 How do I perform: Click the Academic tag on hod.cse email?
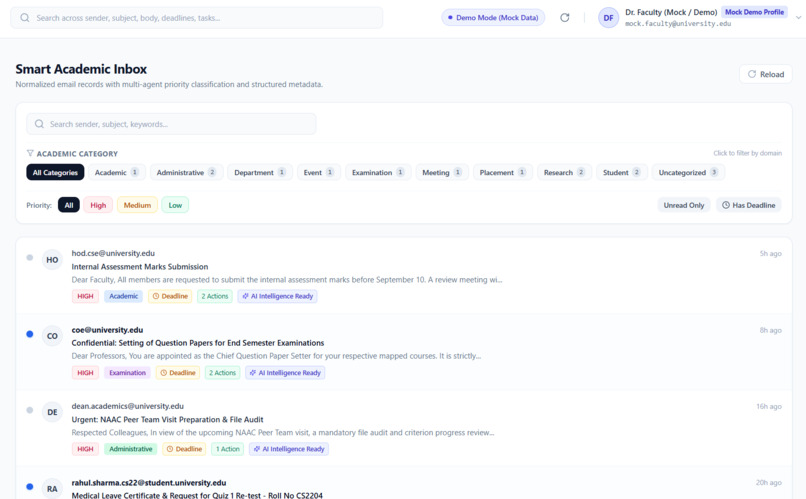(x=123, y=296)
